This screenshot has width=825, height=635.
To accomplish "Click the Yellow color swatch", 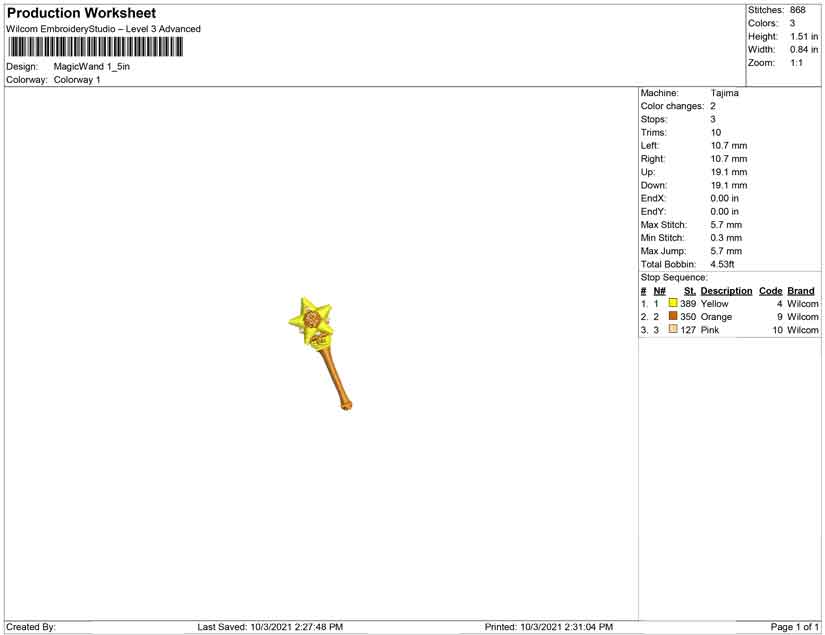I will (x=672, y=303).
